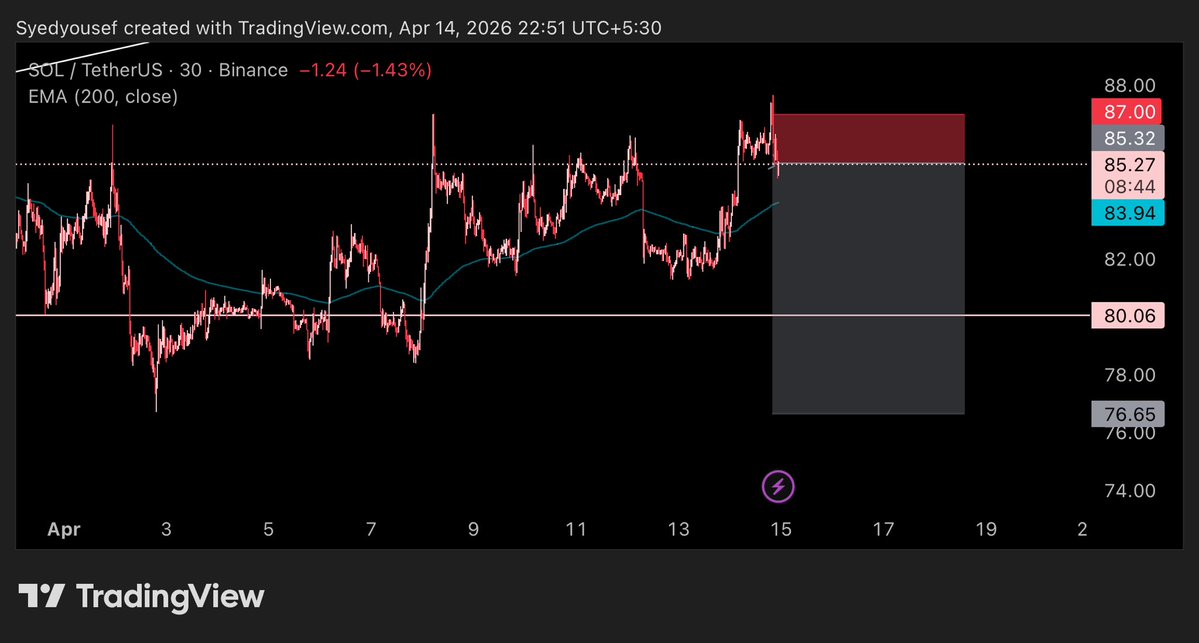This screenshot has width=1199, height=643.
Task: Select the gray 76.65 target price label
Action: [1130, 412]
